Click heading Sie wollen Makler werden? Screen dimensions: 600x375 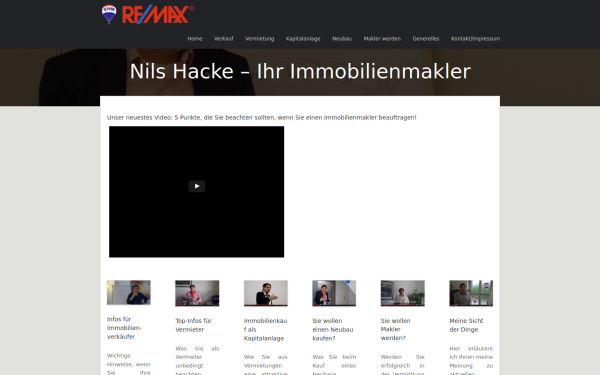tap(395, 329)
